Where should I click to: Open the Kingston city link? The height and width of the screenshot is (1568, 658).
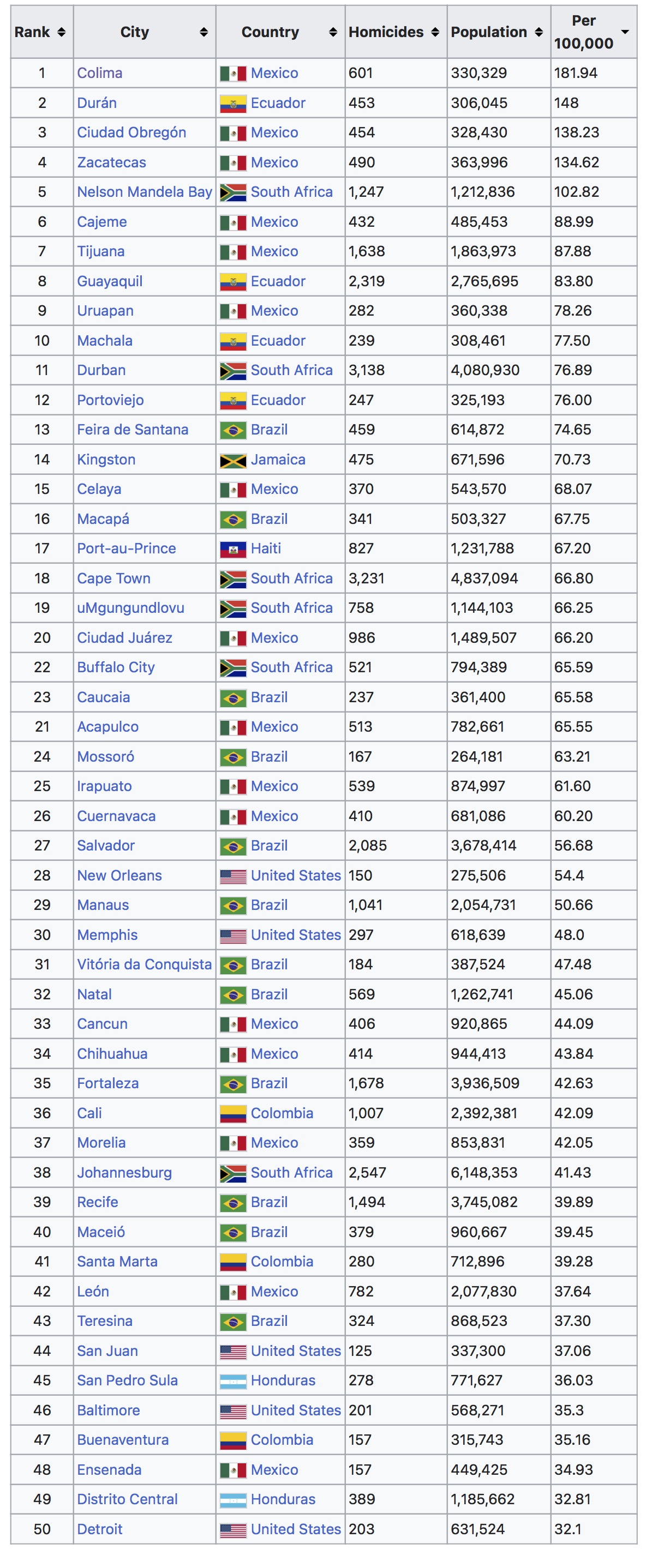[106, 460]
